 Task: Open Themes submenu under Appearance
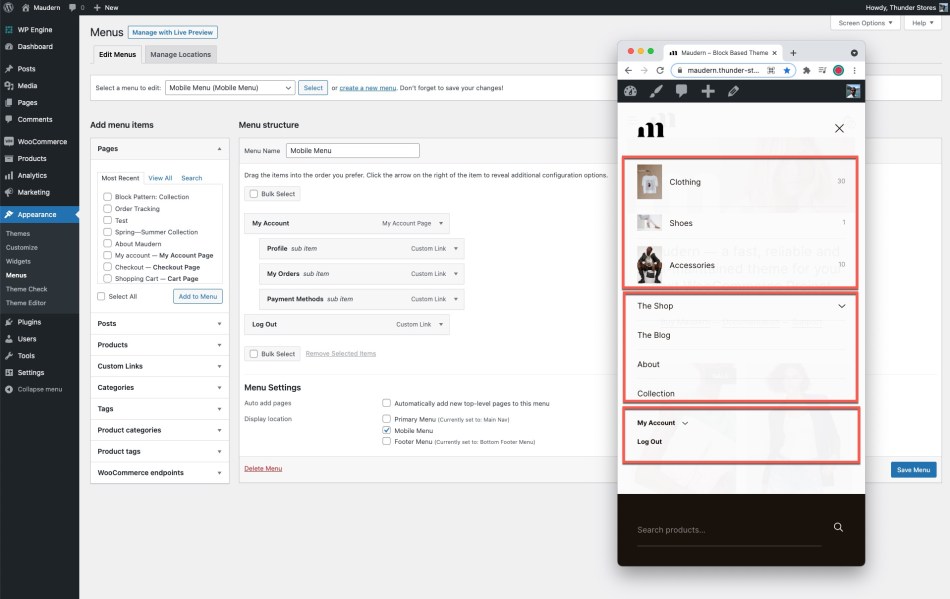(x=18, y=234)
